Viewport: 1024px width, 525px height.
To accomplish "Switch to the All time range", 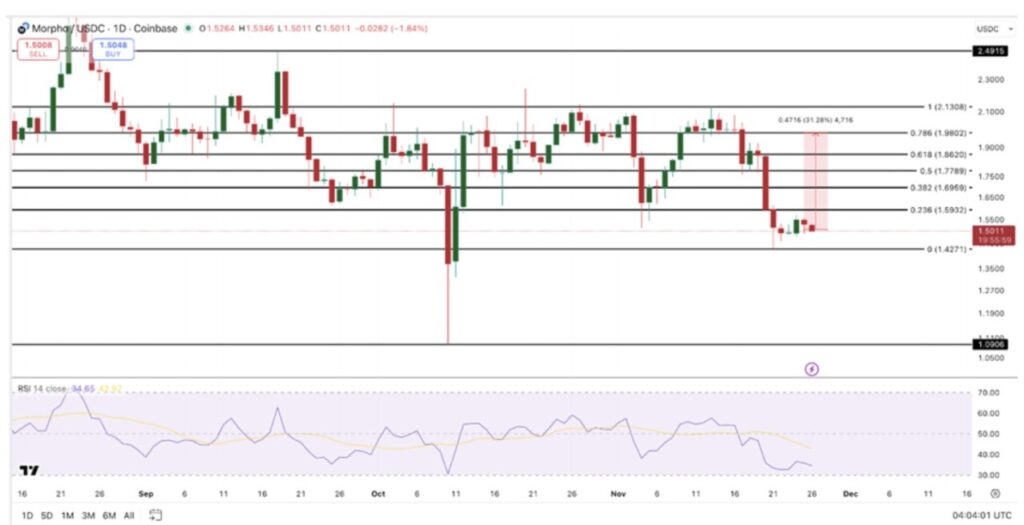I will click(129, 515).
